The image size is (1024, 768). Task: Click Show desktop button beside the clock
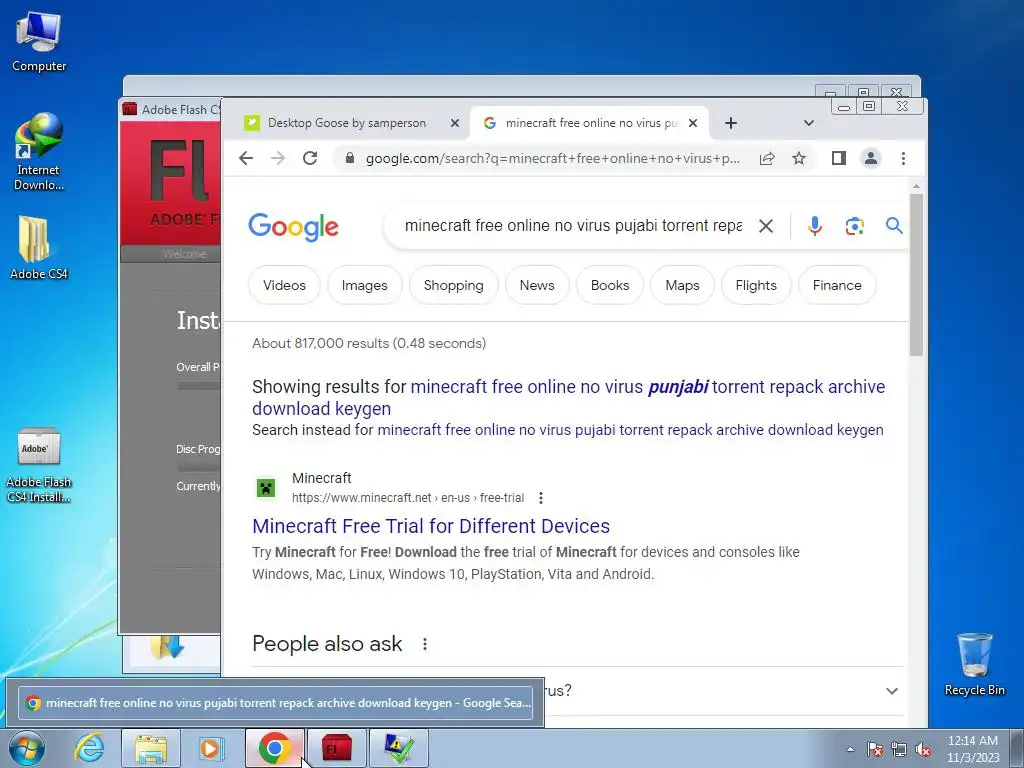tap(1017, 749)
